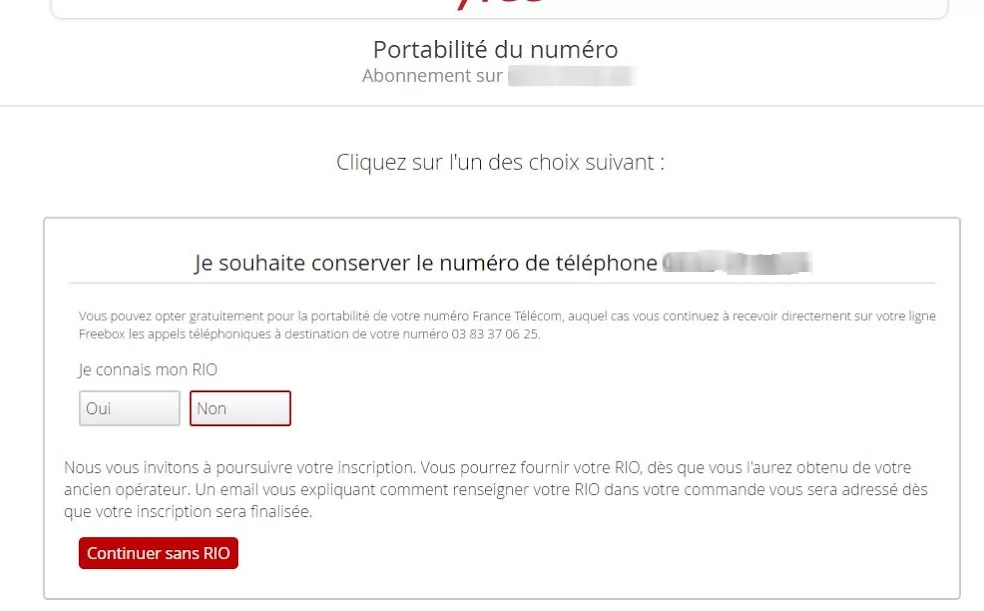The image size is (984, 611).
Task: Click the blurred subscription address after "Abonnement sur"
Action: point(571,76)
